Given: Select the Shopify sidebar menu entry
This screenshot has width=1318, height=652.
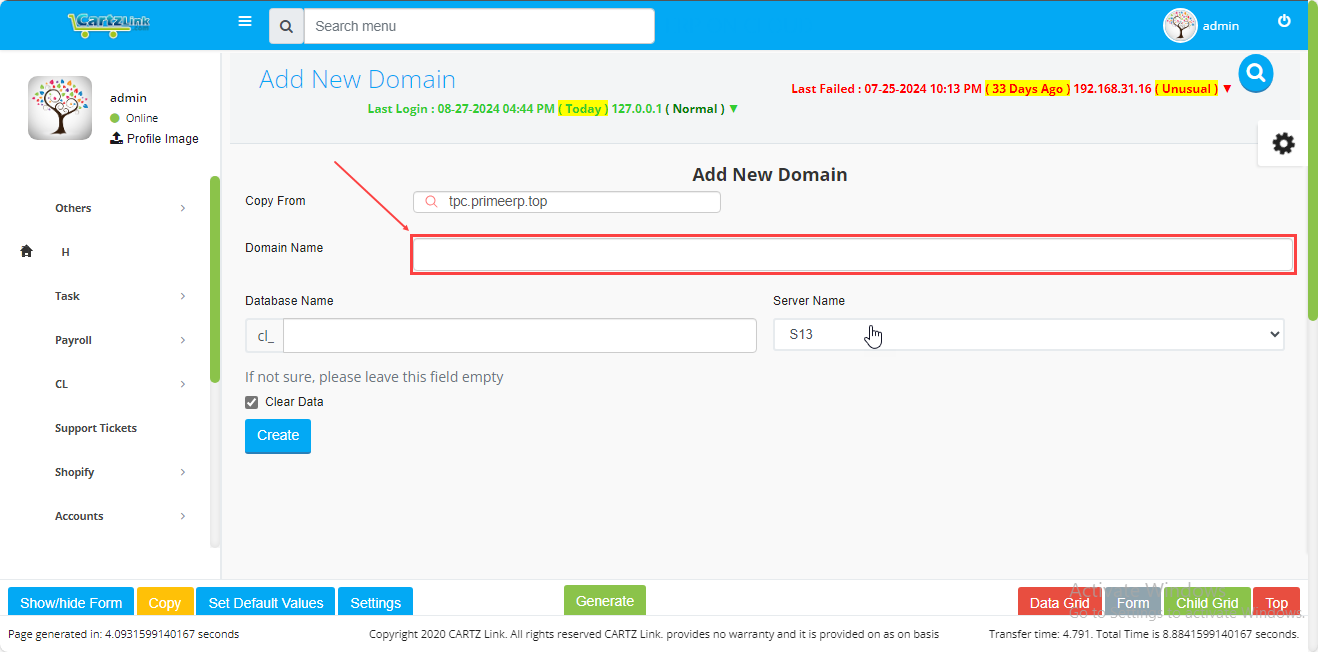Looking at the screenshot, I should pyautogui.click(x=75, y=472).
